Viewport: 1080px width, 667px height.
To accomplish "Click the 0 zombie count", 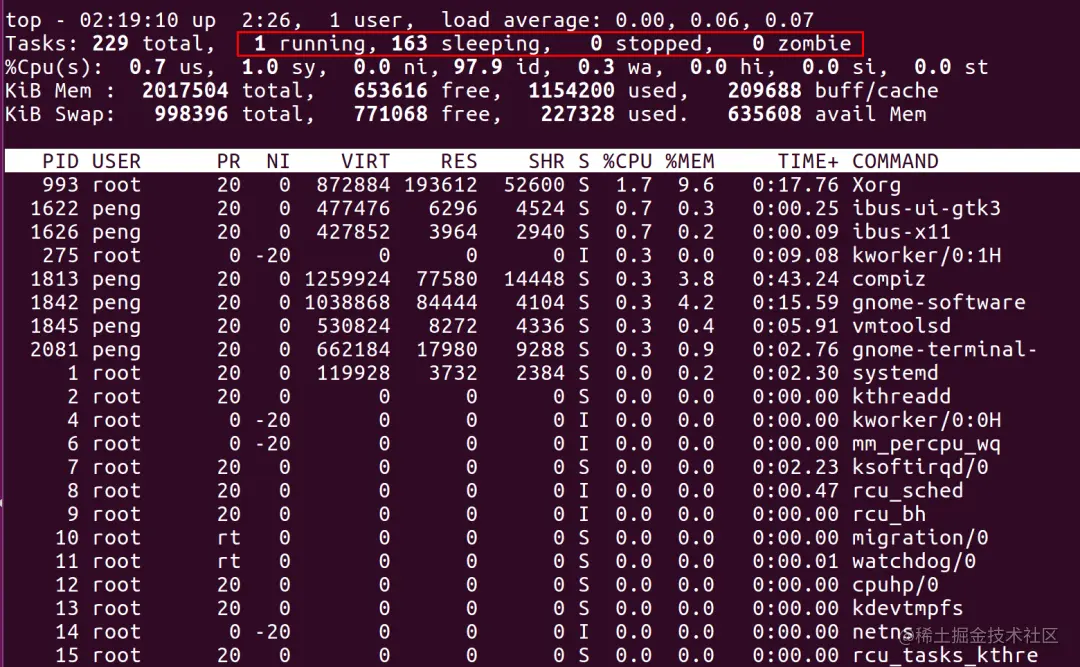I will (x=758, y=43).
